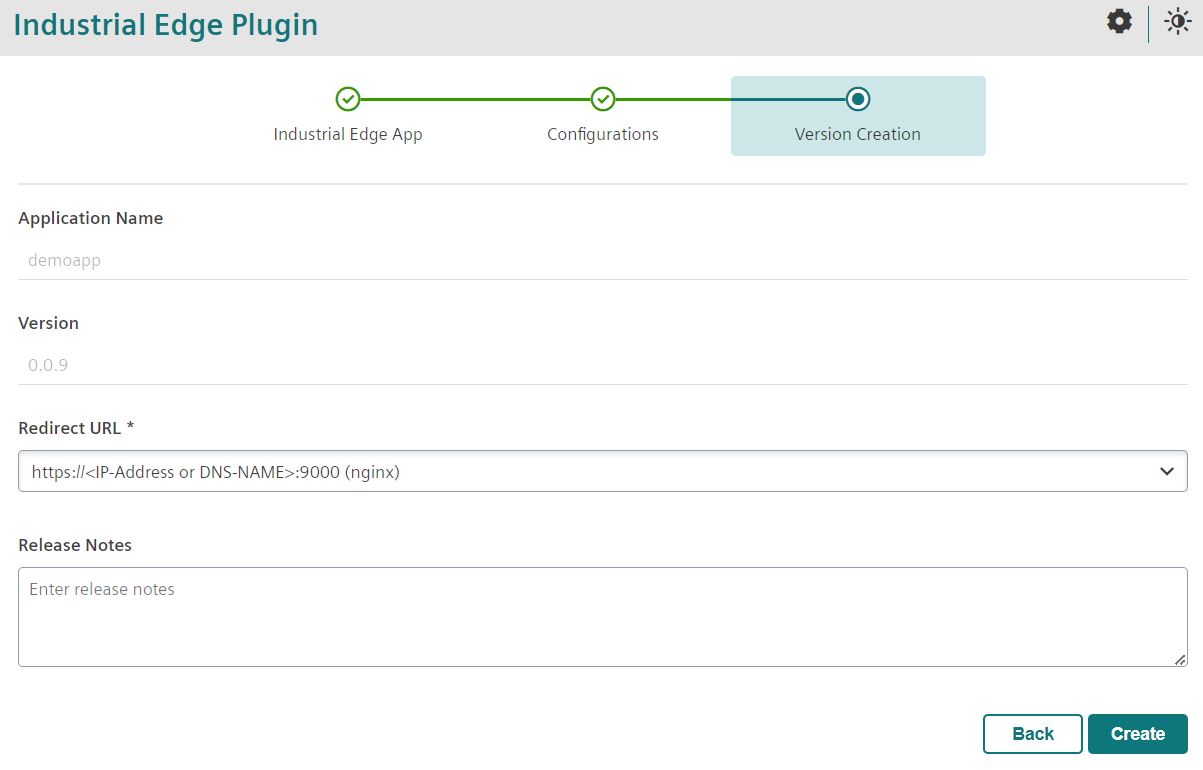The image size is (1203, 770).
Task: Toggle the light/dark theme icon
Action: [1177, 22]
